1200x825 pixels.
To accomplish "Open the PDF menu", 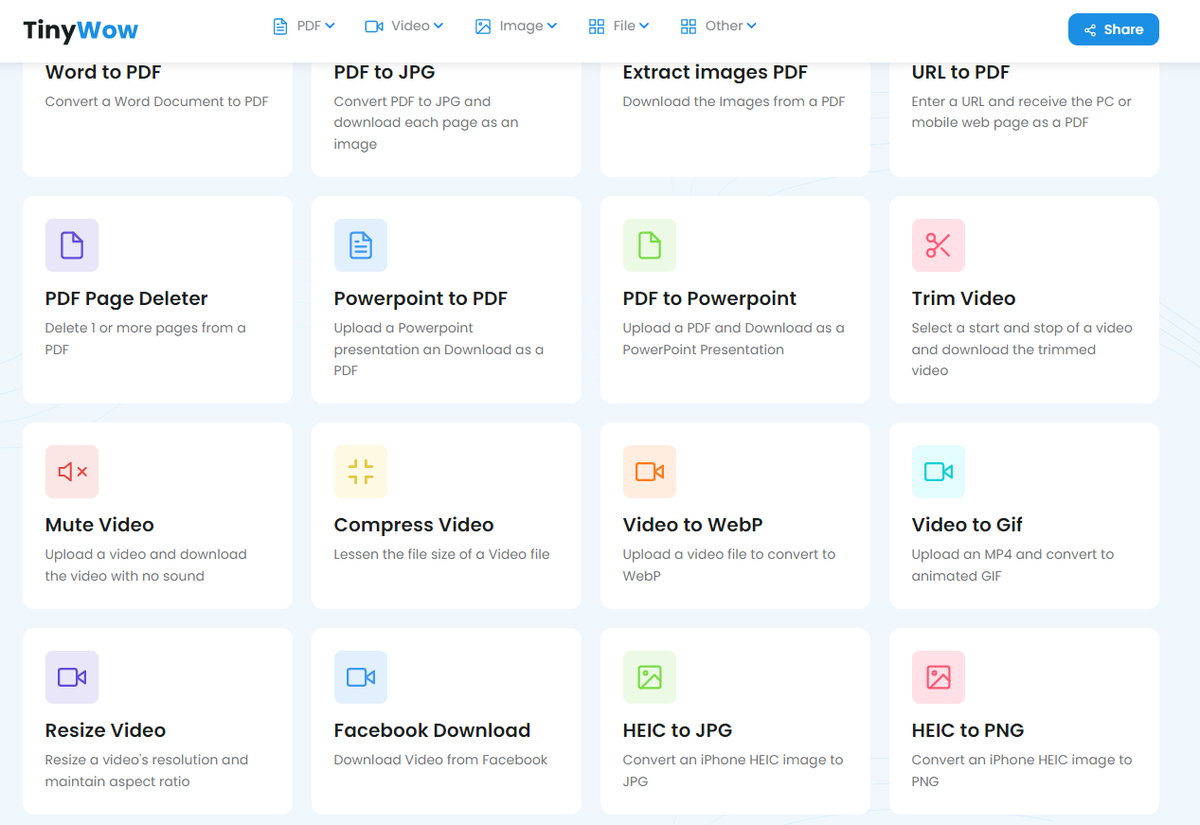I will [x=304, y=26].
